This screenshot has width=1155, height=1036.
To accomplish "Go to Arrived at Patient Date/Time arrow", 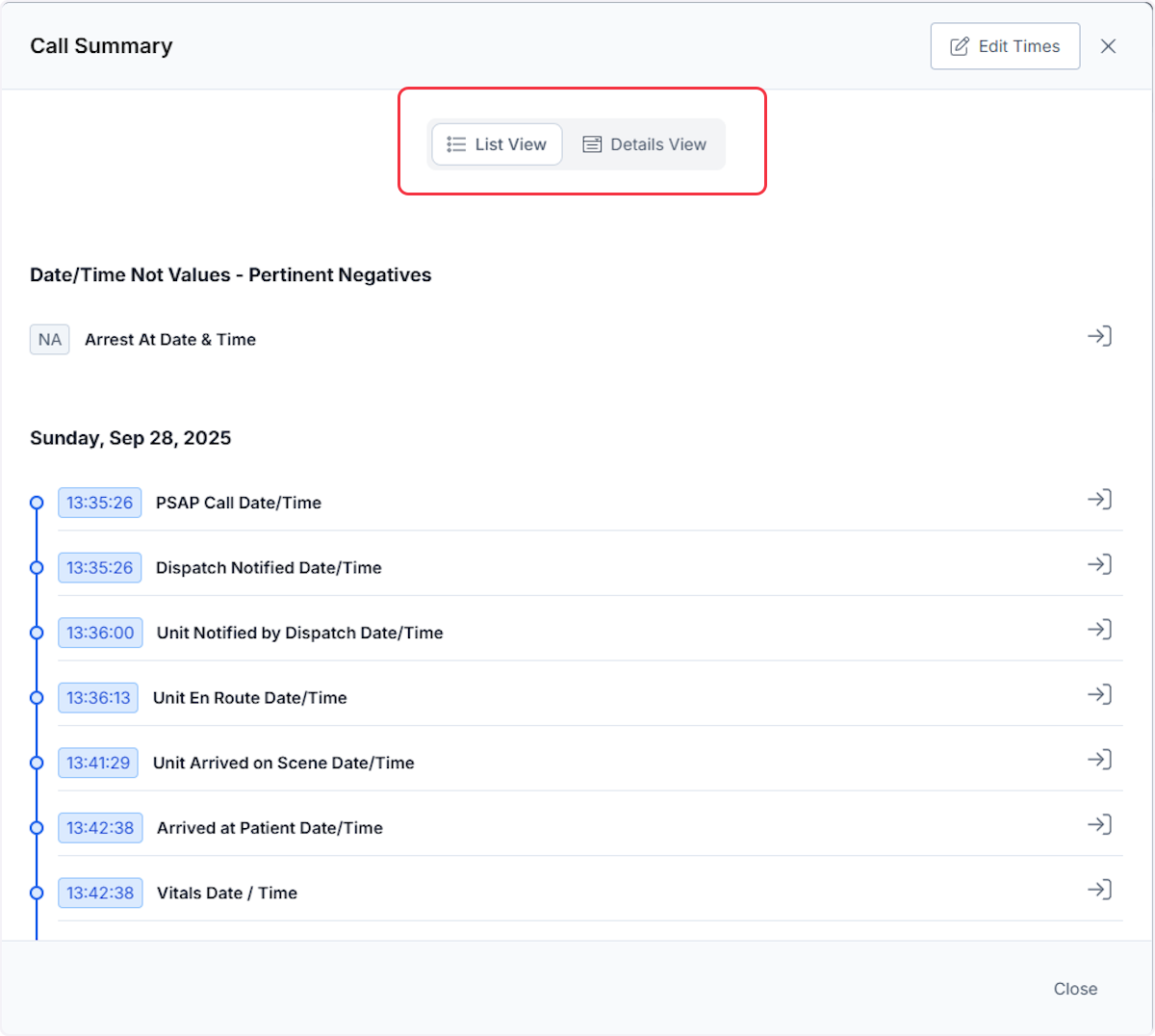I will (x=1099, y=824).
